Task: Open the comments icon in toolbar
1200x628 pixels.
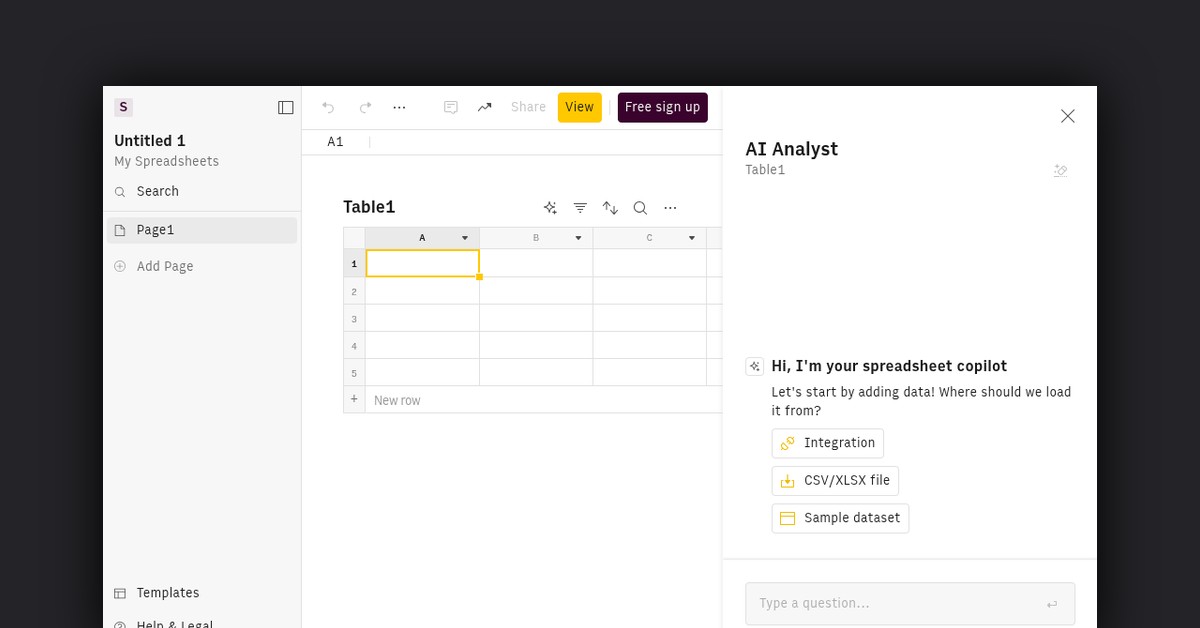Action: point(451,107)
